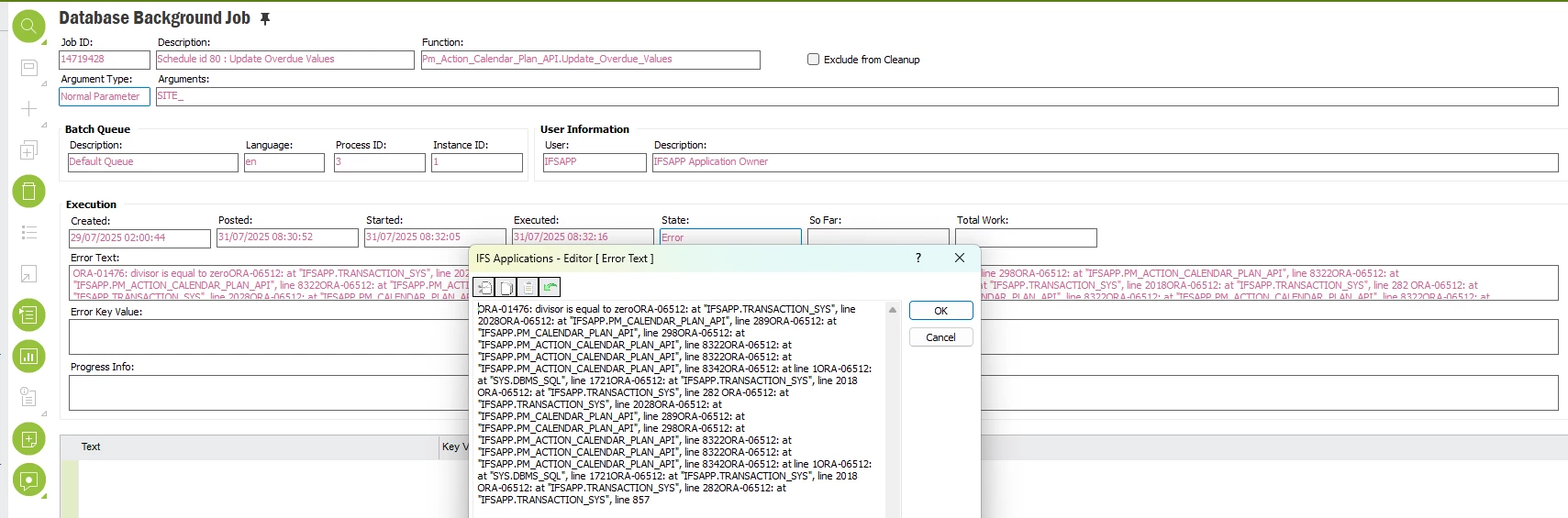Click the Total Work field

[x=1026, y=237]
